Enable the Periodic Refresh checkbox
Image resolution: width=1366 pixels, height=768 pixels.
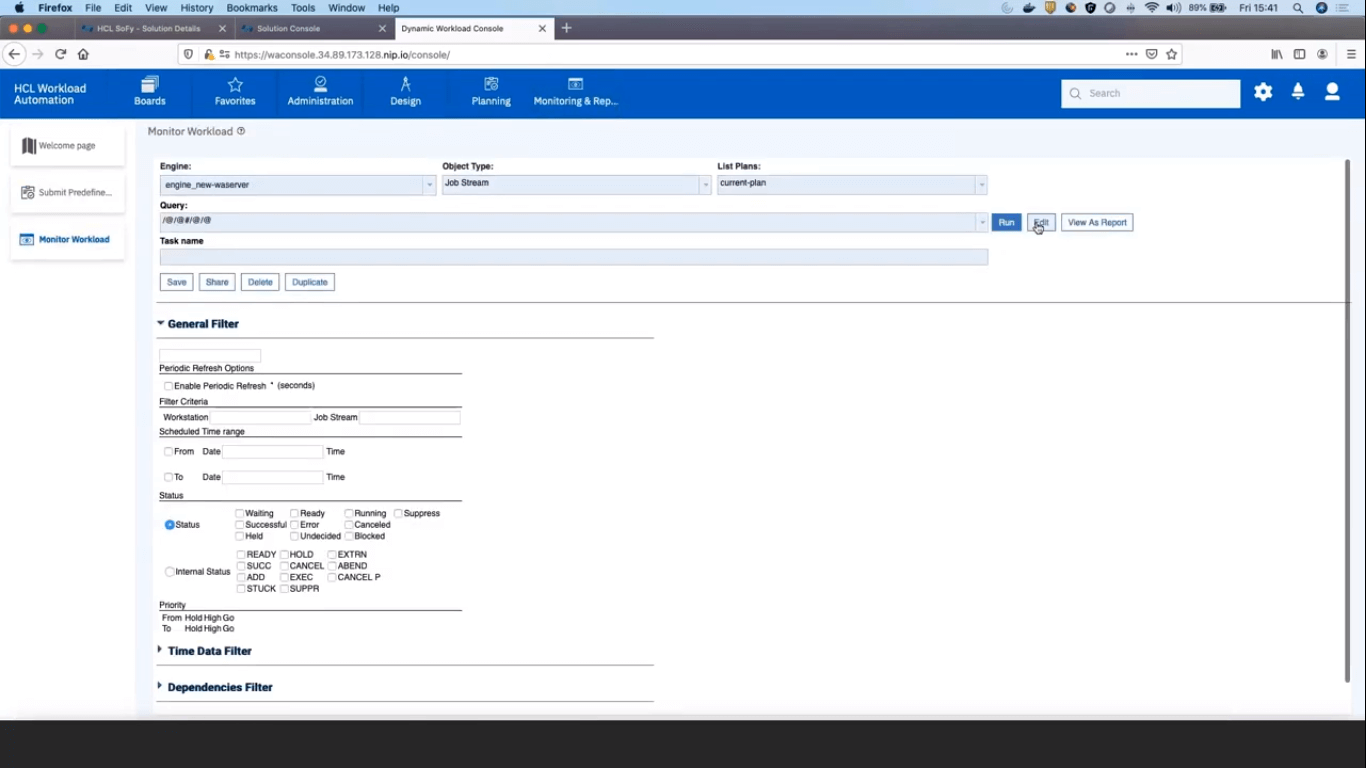click(168, 386)
